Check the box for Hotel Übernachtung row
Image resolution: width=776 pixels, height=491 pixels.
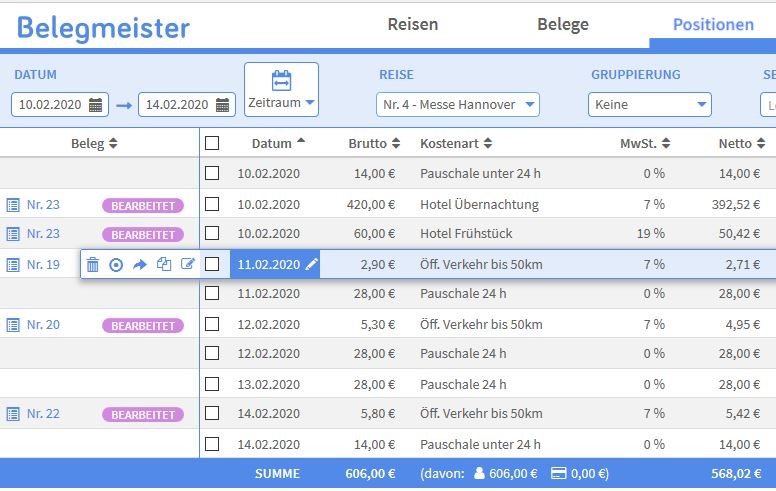point(212,204)
